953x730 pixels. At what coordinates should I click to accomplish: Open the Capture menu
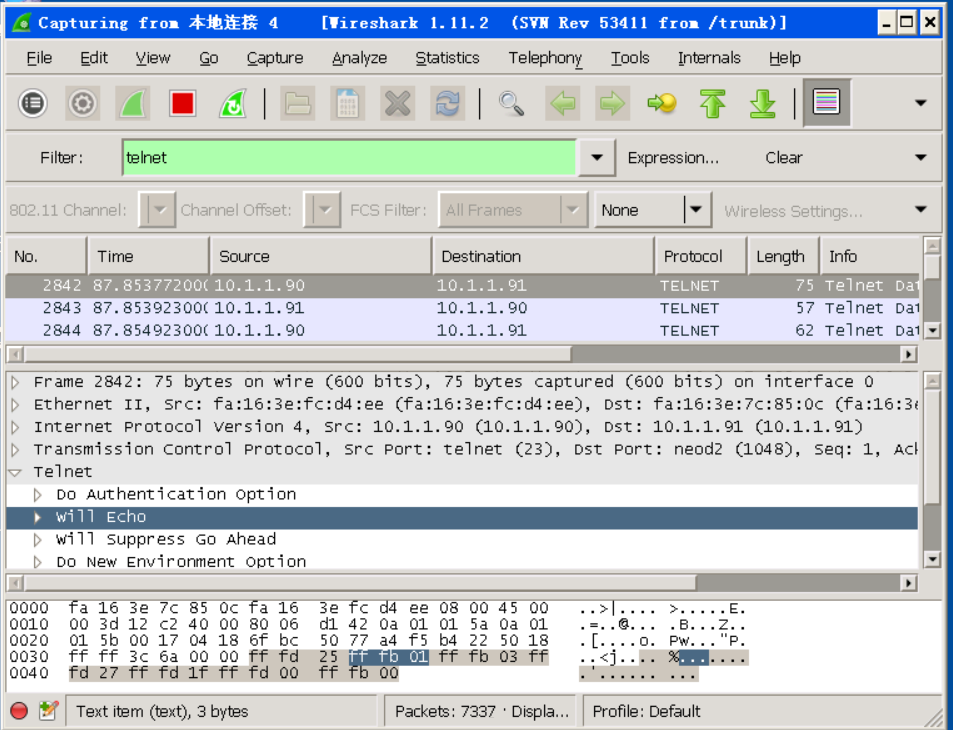(x=275, y=58)
